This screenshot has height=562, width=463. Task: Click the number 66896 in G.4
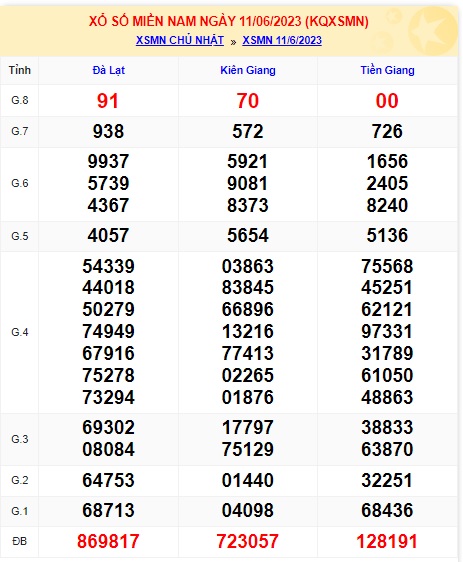click(248, 309)
